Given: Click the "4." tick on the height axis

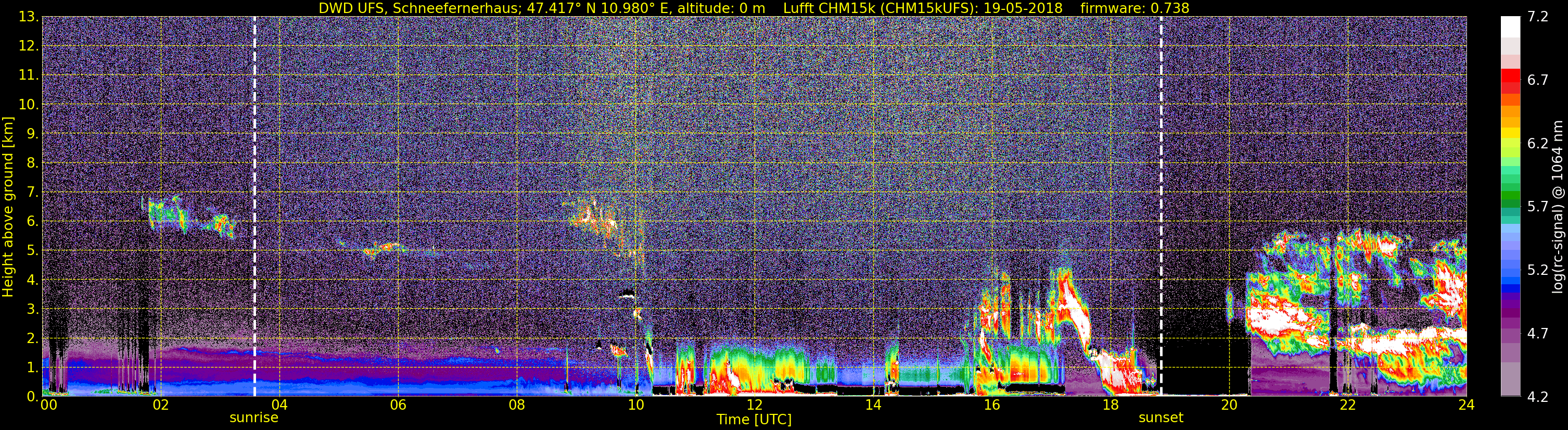Looking at the screenshot, I should [x=32, y=280].
